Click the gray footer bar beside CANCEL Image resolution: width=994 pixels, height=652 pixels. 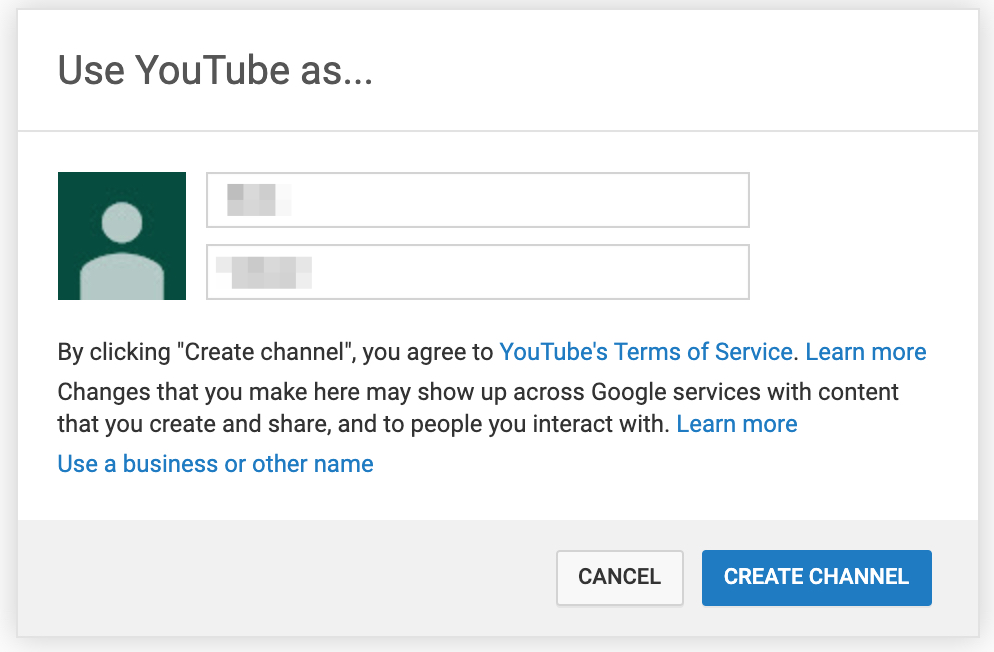tap(285, 577)
